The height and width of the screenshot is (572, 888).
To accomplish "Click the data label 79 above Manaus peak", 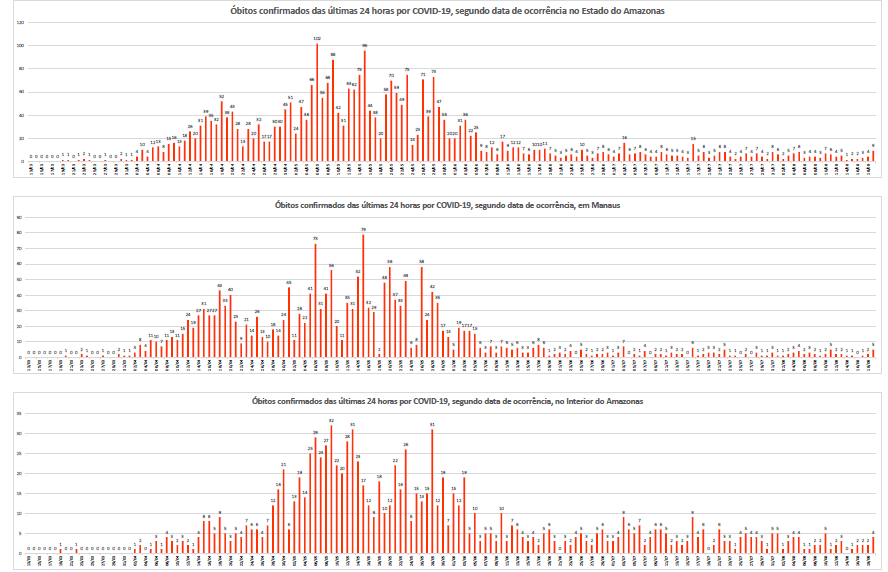I will [363, 229].
